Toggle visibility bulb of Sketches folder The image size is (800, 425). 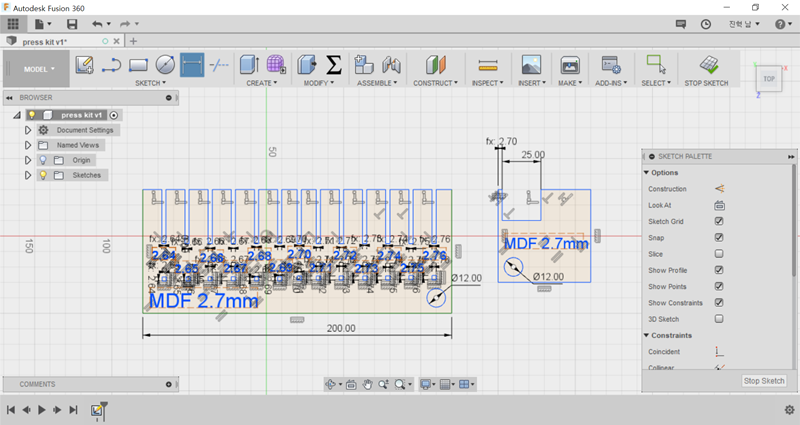tap(43, 175)
